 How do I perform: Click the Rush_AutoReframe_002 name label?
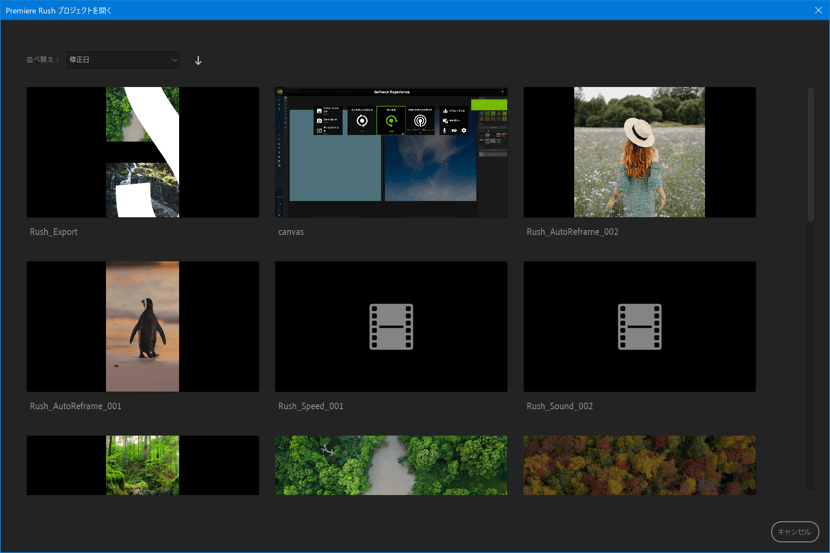click(x=573, y=232)
